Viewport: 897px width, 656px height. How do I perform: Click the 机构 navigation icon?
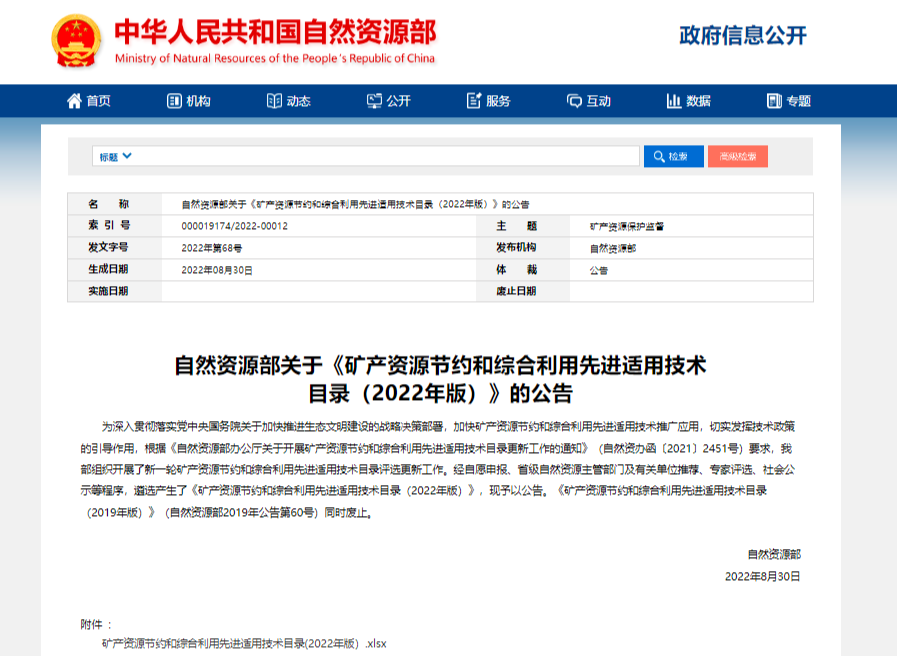pyautogui.click(x=174, y=101)
